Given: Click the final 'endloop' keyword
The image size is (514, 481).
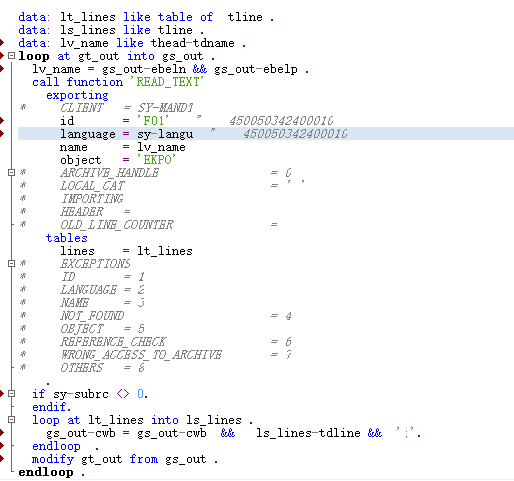Looking at the screenshot, I should (x=46, y=472).
